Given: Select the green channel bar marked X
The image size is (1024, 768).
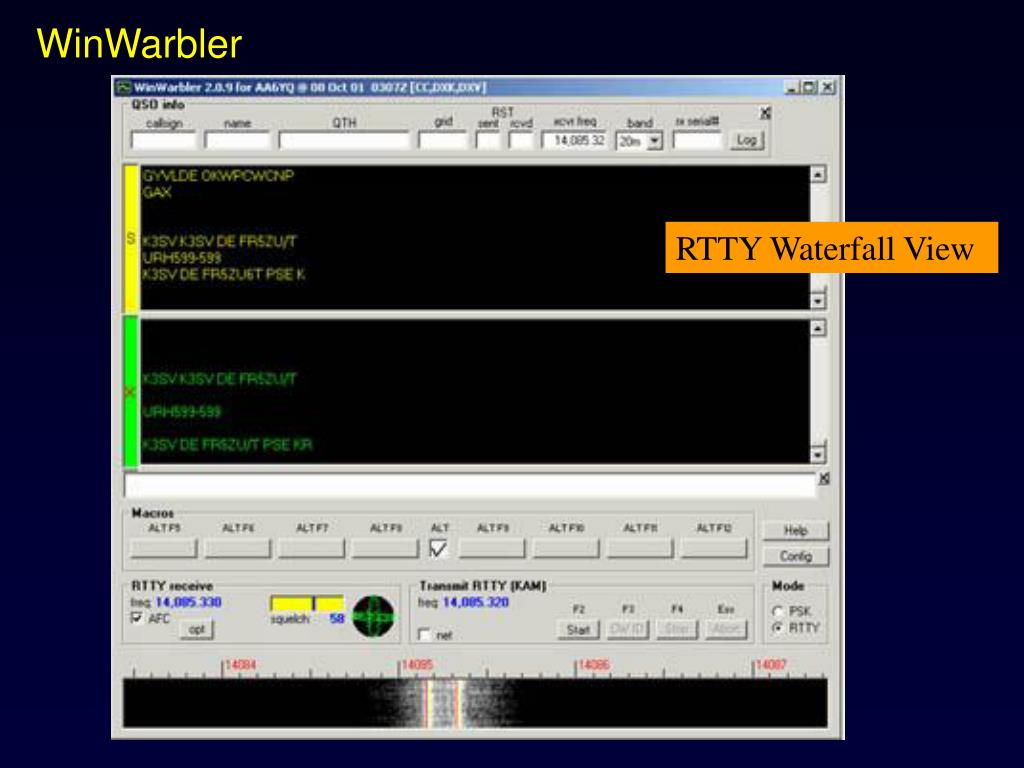Looking at the screenshot, I should [131, 392].
